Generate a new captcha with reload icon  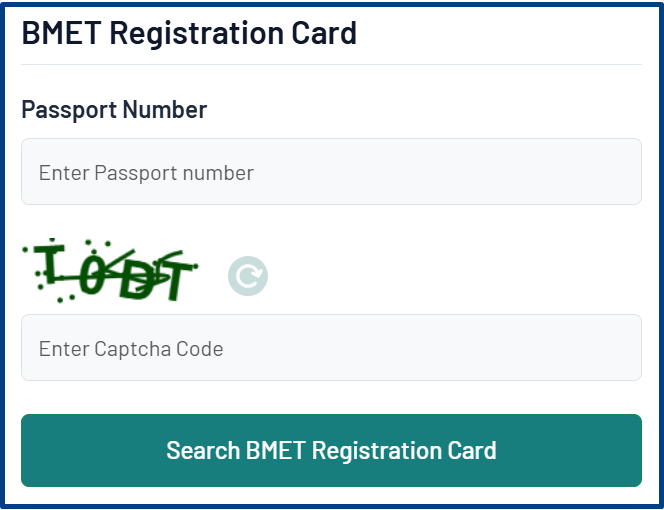248,275
